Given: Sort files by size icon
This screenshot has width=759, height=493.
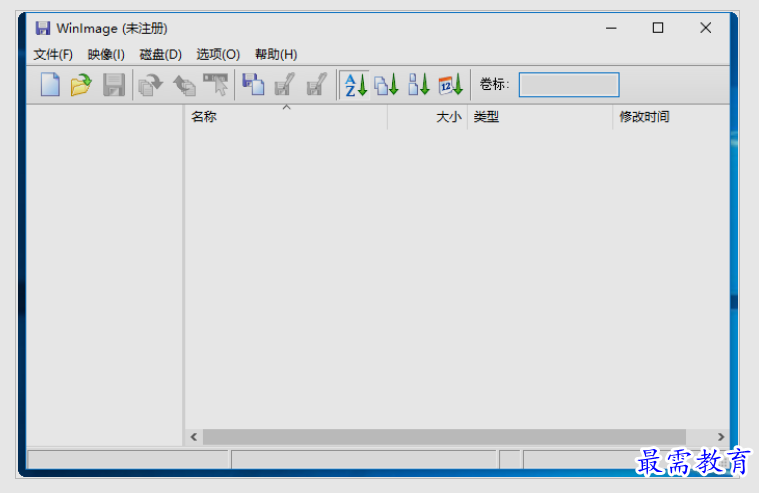Looking at the screenshot, I should click(419, 85).
